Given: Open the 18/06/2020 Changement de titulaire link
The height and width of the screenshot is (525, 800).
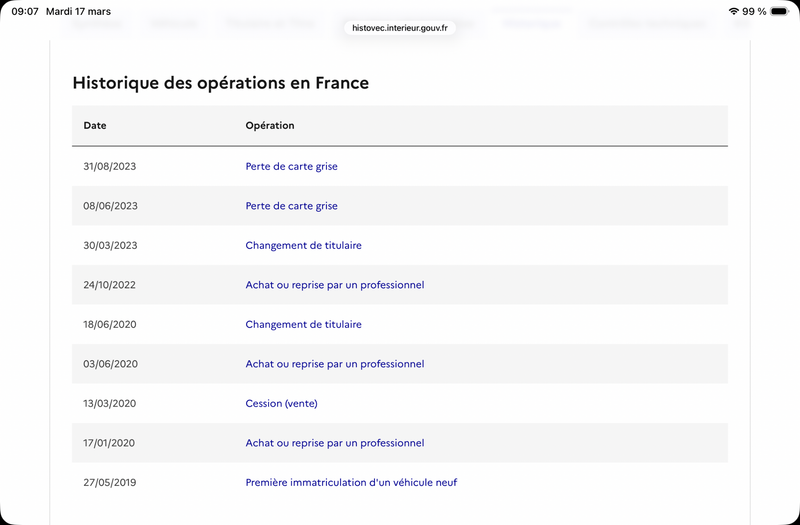Looking at the screenshot, I should 303,324.
